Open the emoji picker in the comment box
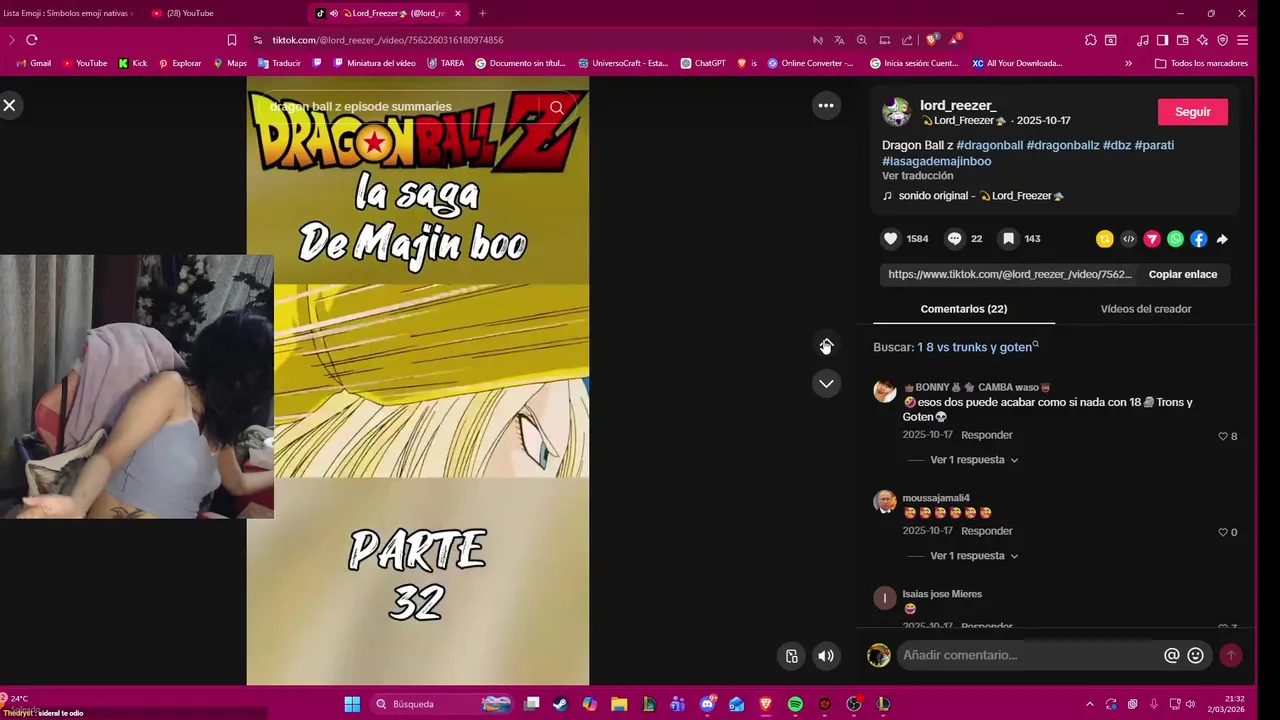Image resolution: width=1280 pixels, height=720 pixels. [1195, 655]
